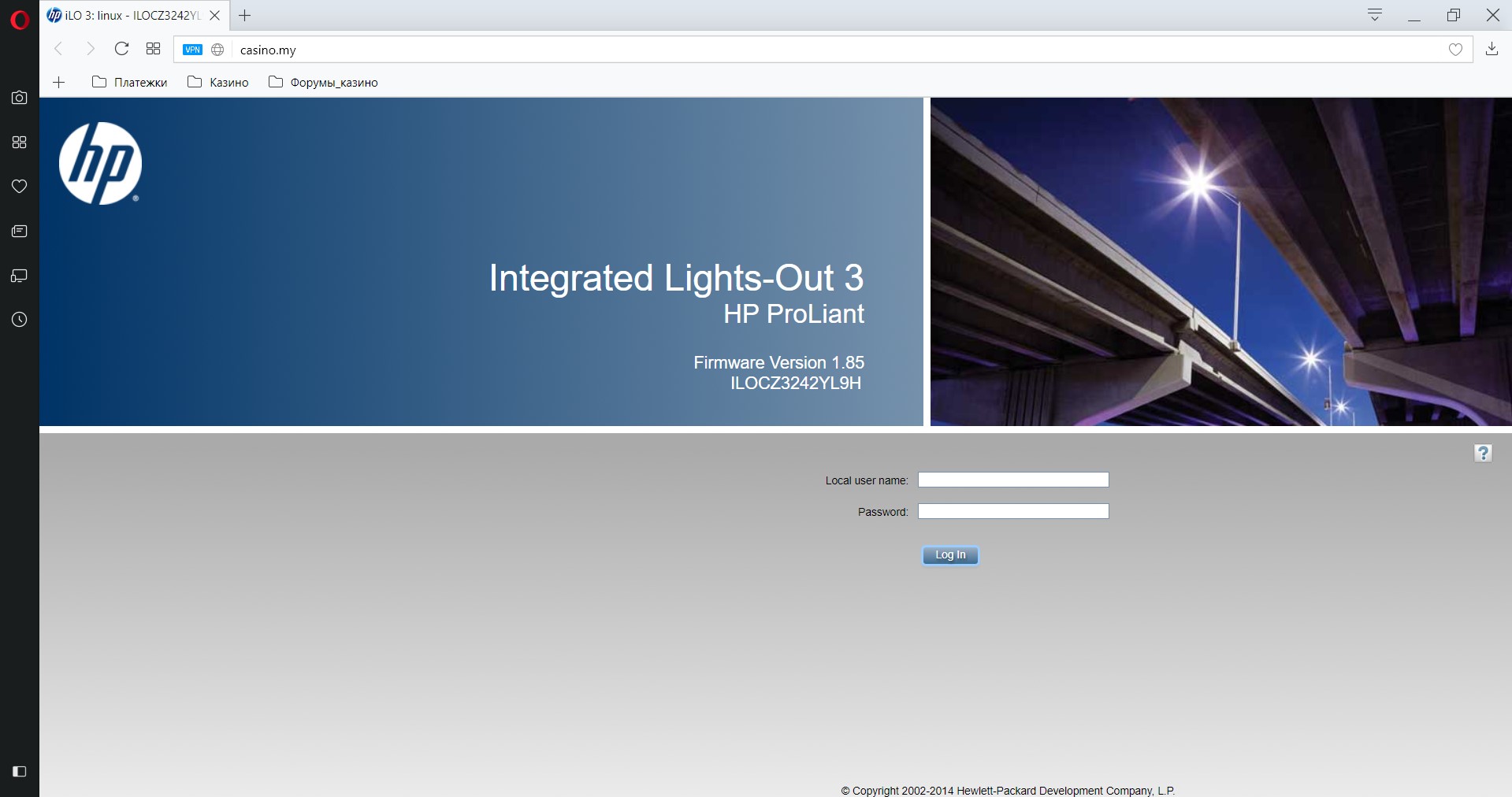1512x797 pixels.
Task: Click the Hewlett-Packard copyright notice
Action: tap(1008, 790)
